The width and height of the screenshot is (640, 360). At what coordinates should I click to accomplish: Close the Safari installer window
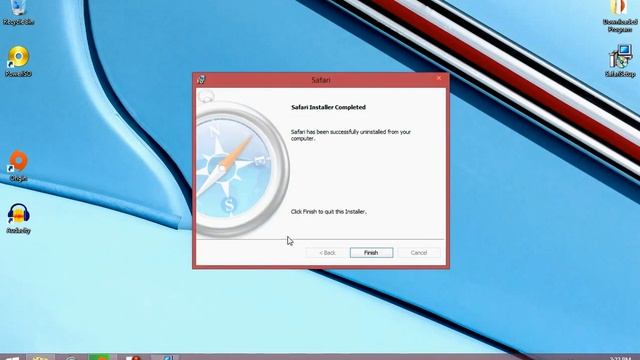[439, 78]
